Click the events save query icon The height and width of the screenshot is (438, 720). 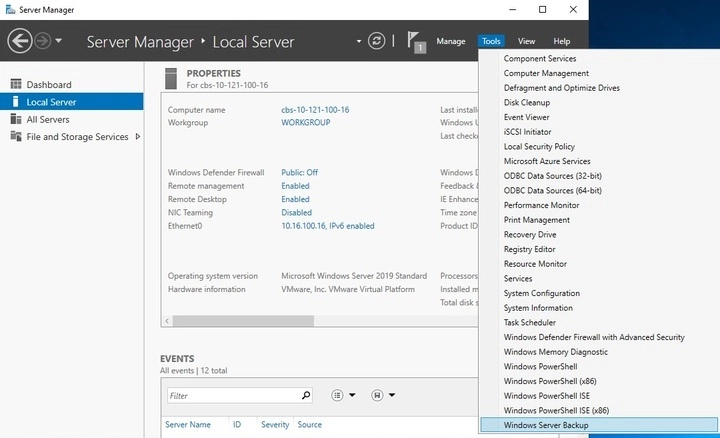tap(377, 395)
